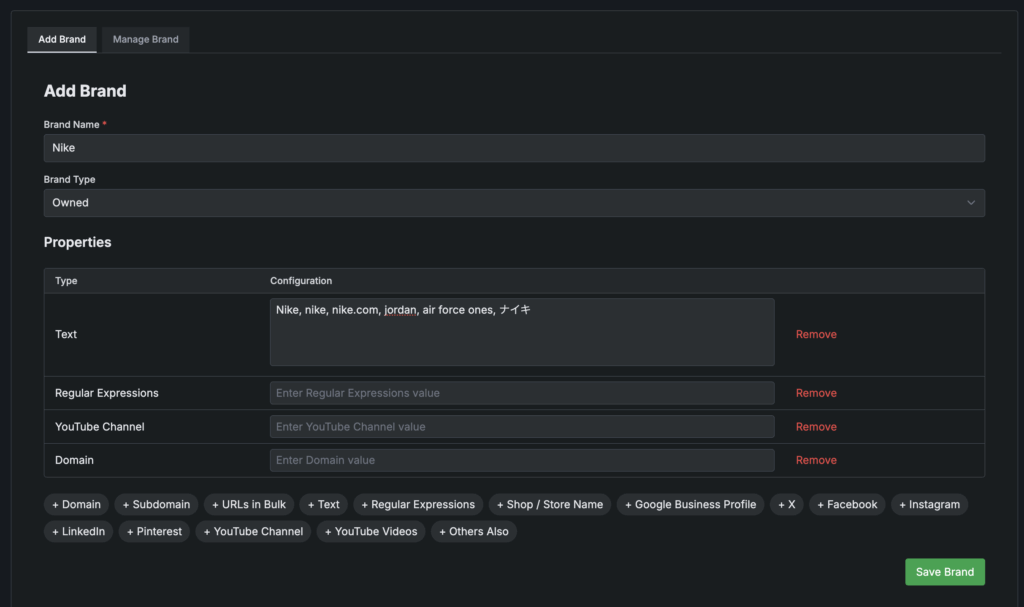The image size is (1024, 607).
Task: Click the Domain value input field
Action: pyautogui.click(x=521, y=460)
